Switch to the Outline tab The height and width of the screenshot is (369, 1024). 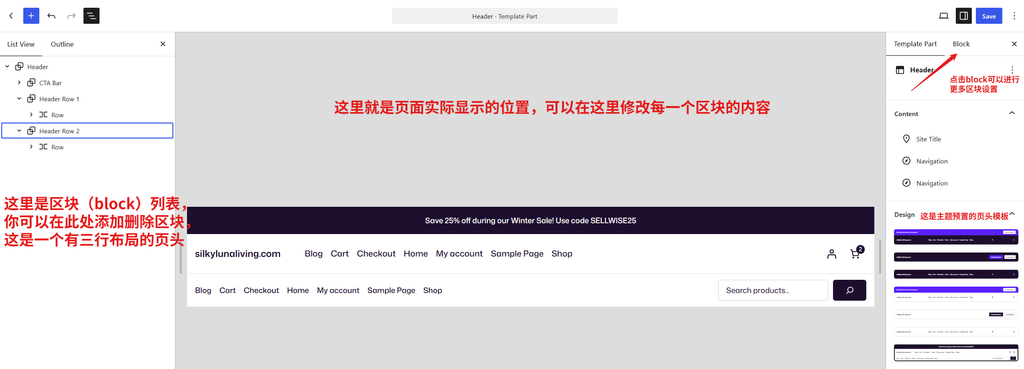pos(62,44)
